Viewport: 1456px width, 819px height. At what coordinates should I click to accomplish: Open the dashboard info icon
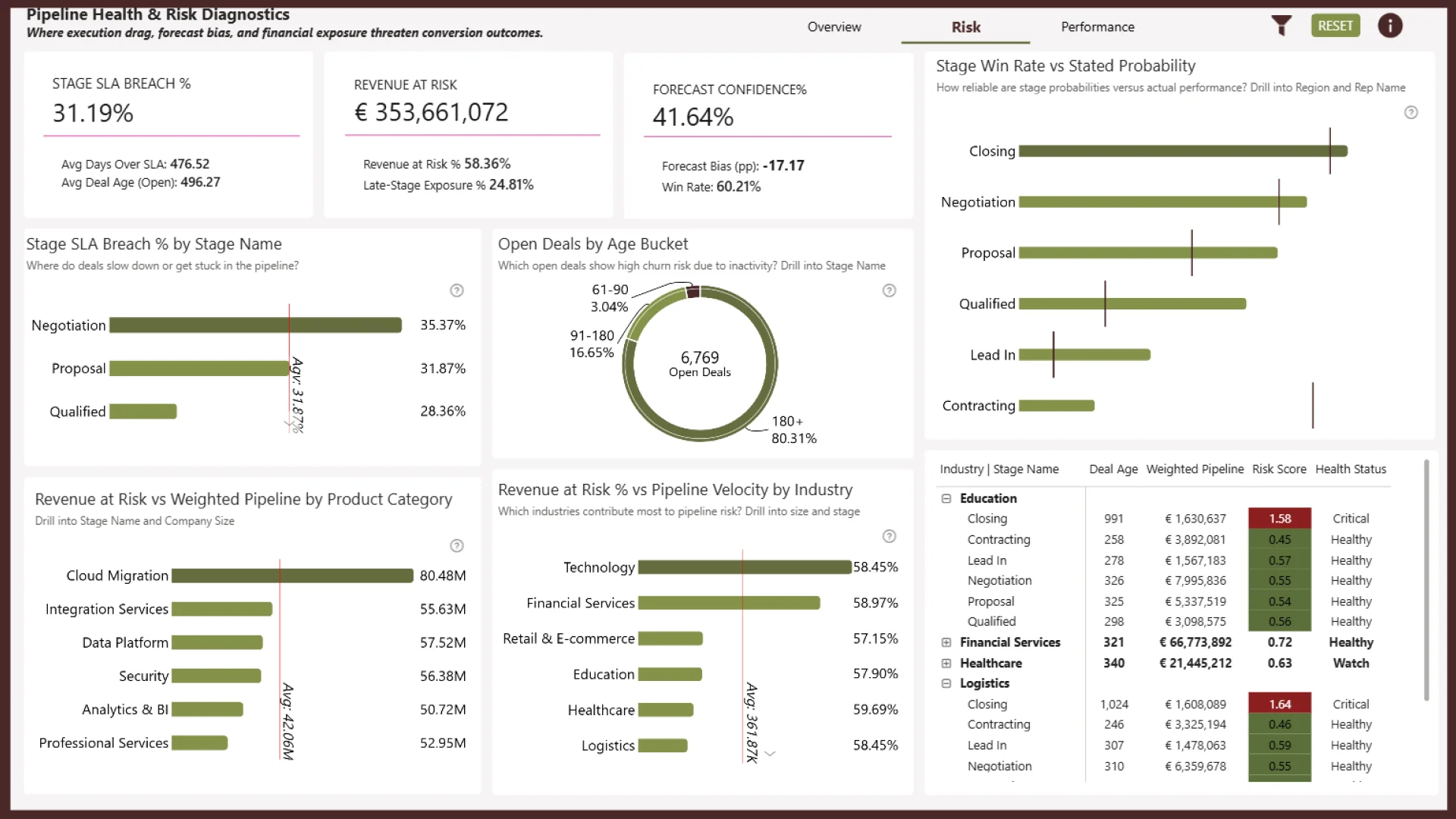1389,26
